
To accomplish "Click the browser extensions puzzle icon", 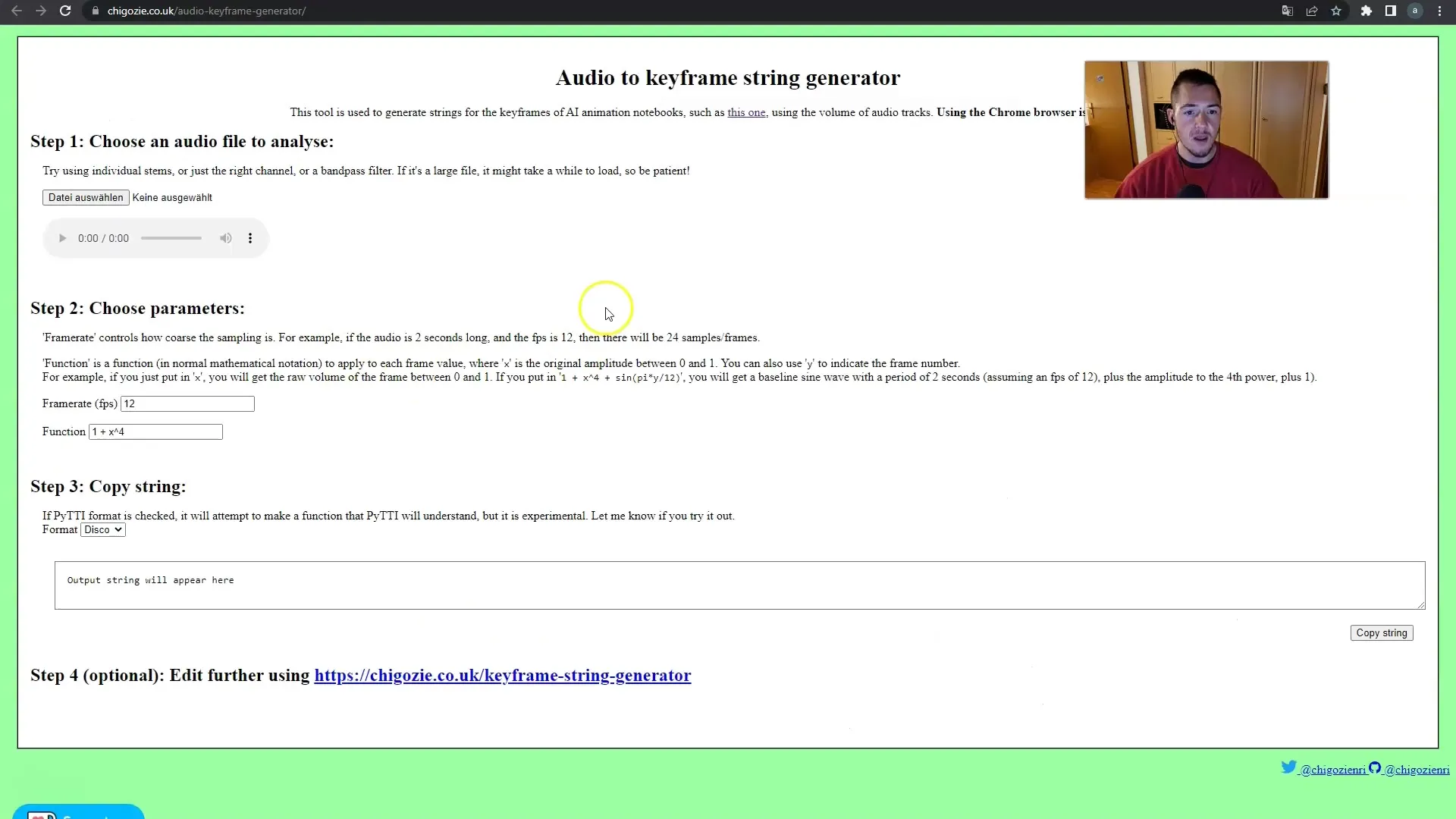I will point(1364,11).
